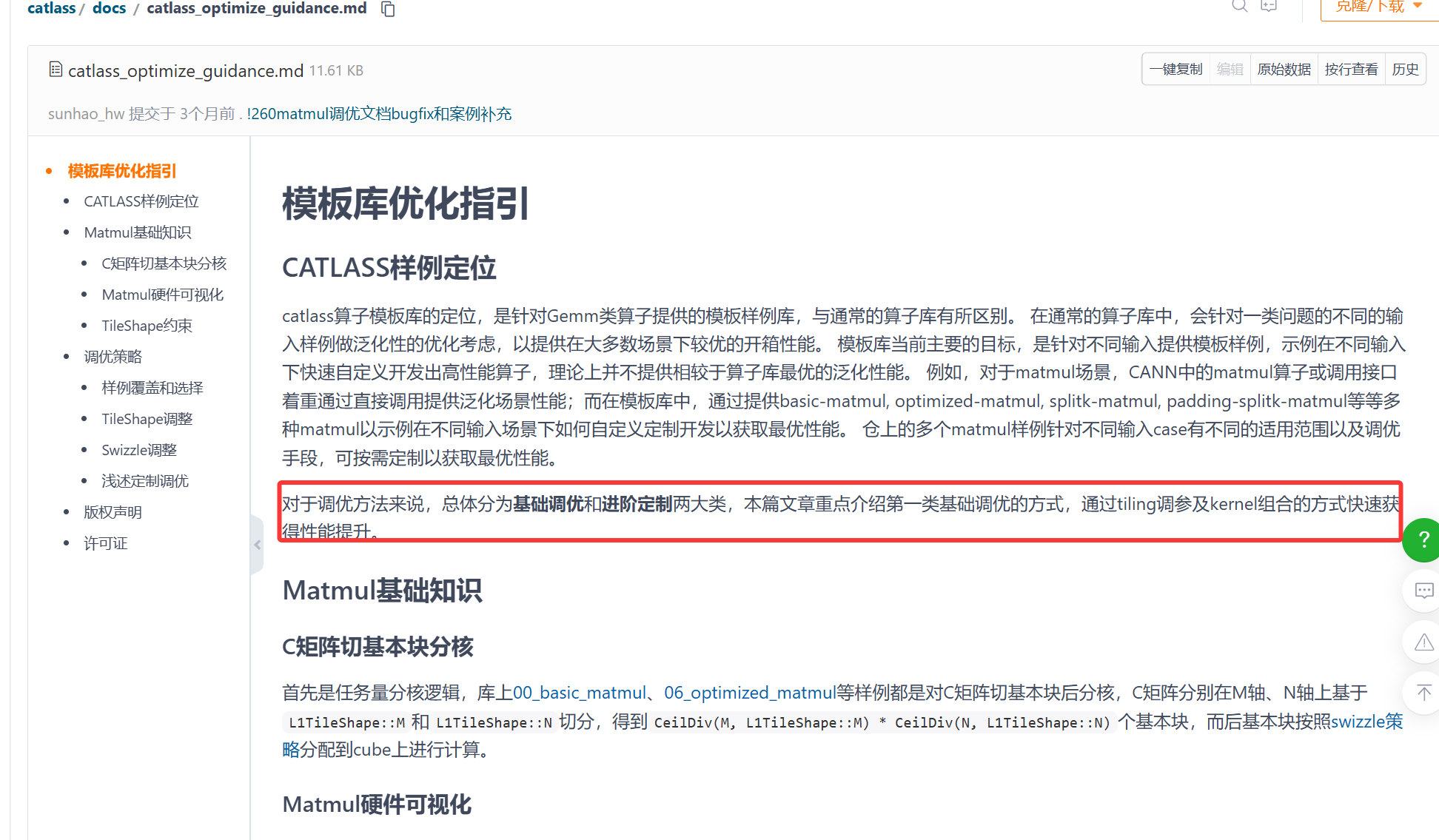Open the search magnifier icon

1239,6
